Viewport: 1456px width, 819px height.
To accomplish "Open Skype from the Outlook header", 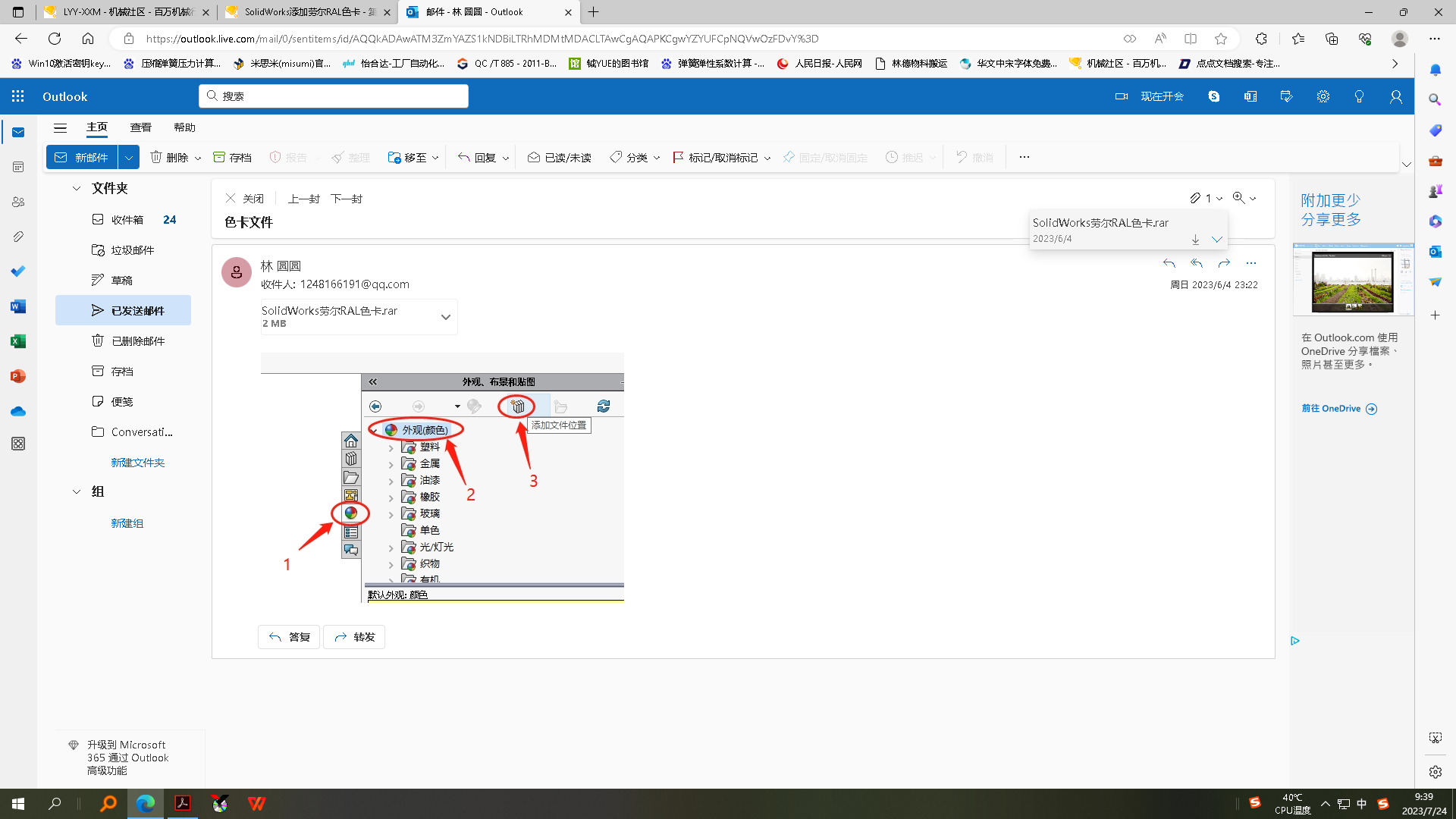I will click(x=1214, y=96).
